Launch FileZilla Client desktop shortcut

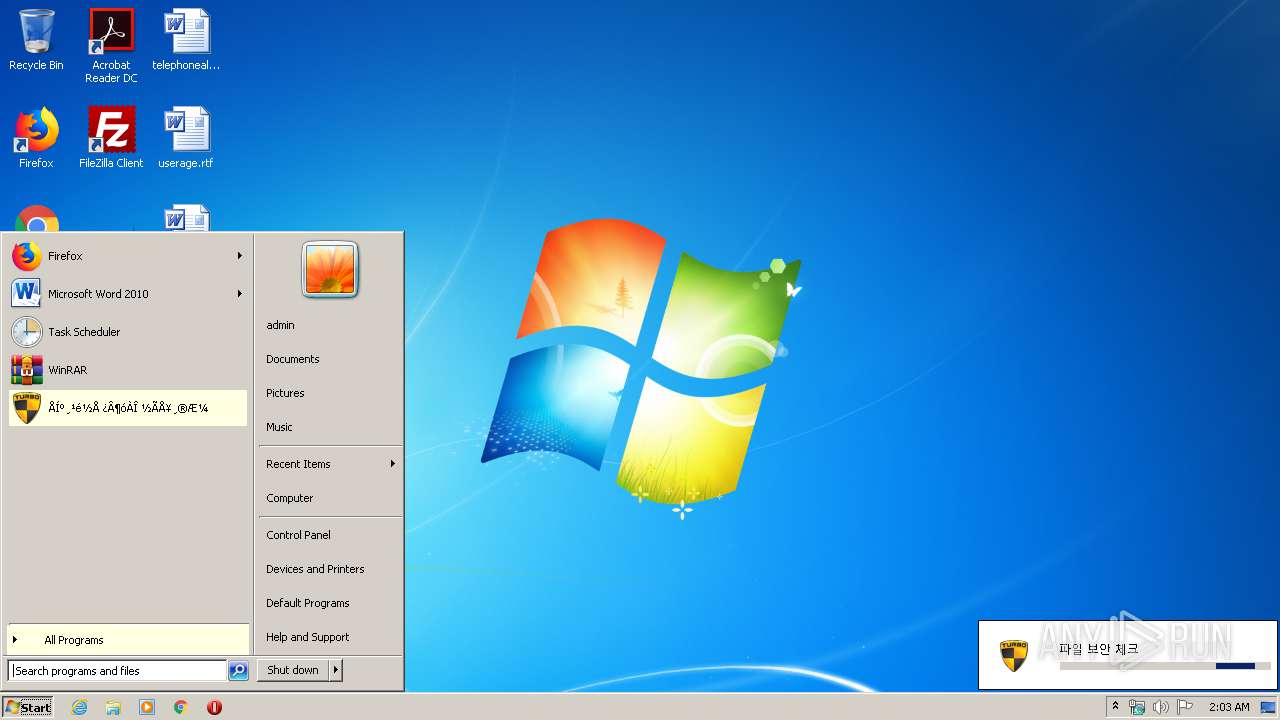coord(111,138)
